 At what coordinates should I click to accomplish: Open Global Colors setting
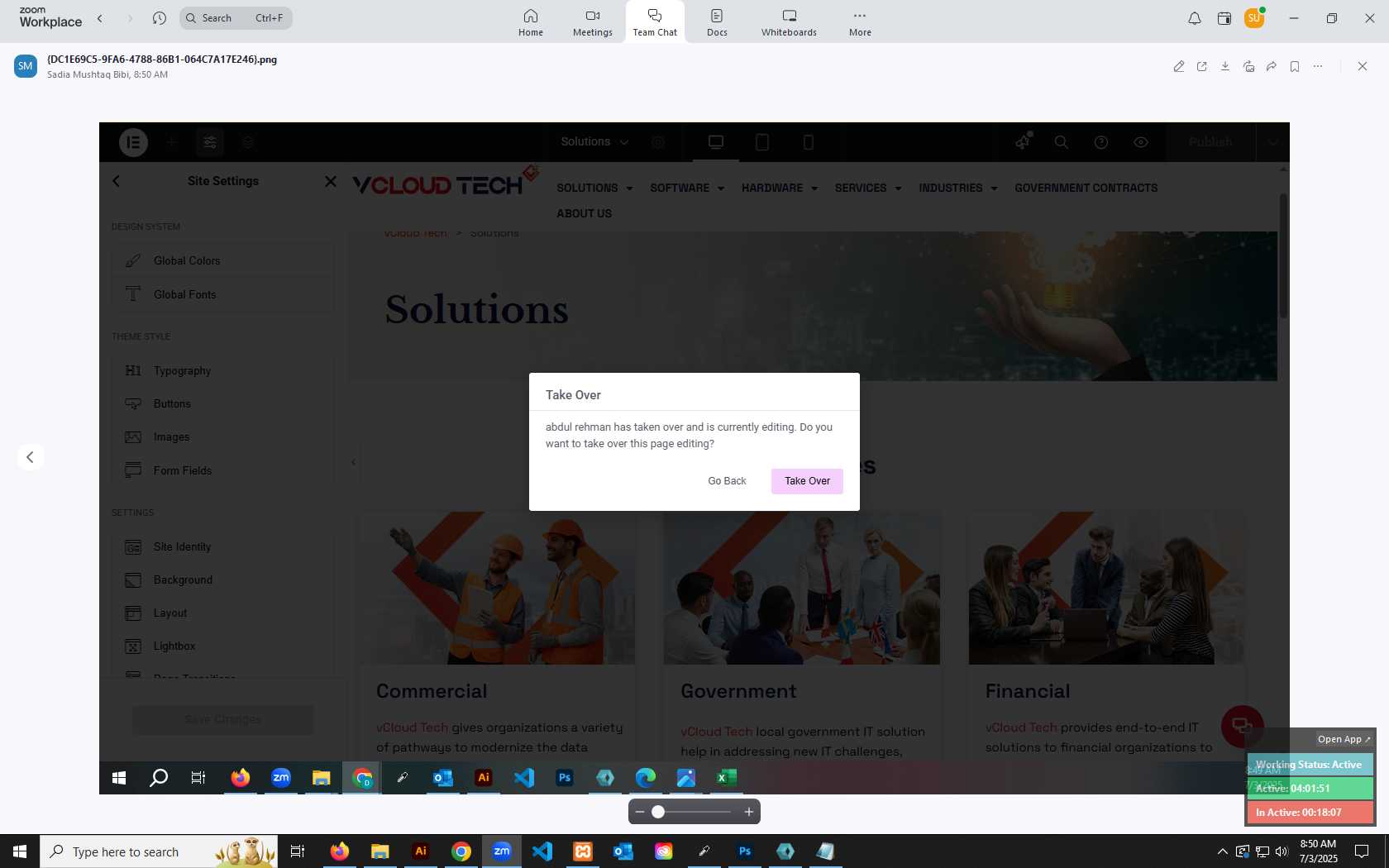pyautogui.click(x=222, y=260)
